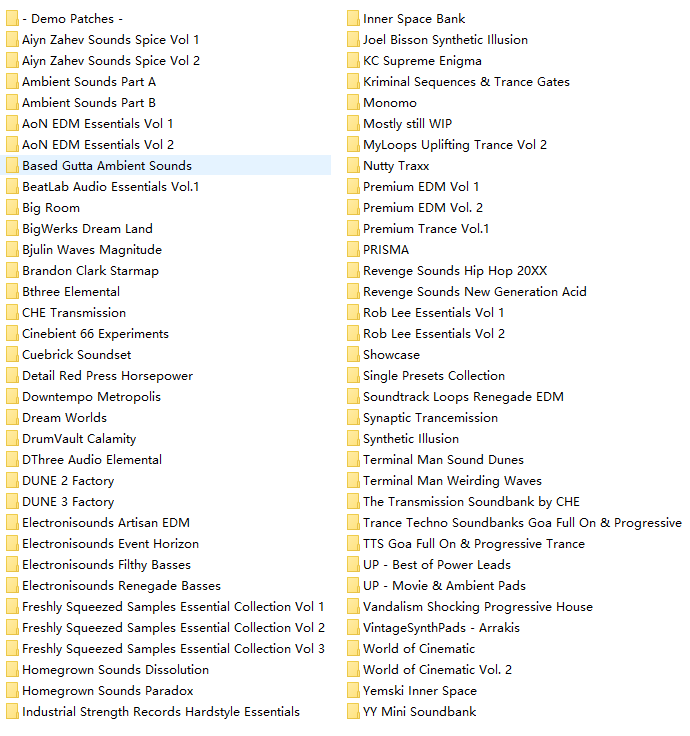Select the Inner Space Bank folder
The height and width of the screenshot is (736, 690).
tap(414, 19)
